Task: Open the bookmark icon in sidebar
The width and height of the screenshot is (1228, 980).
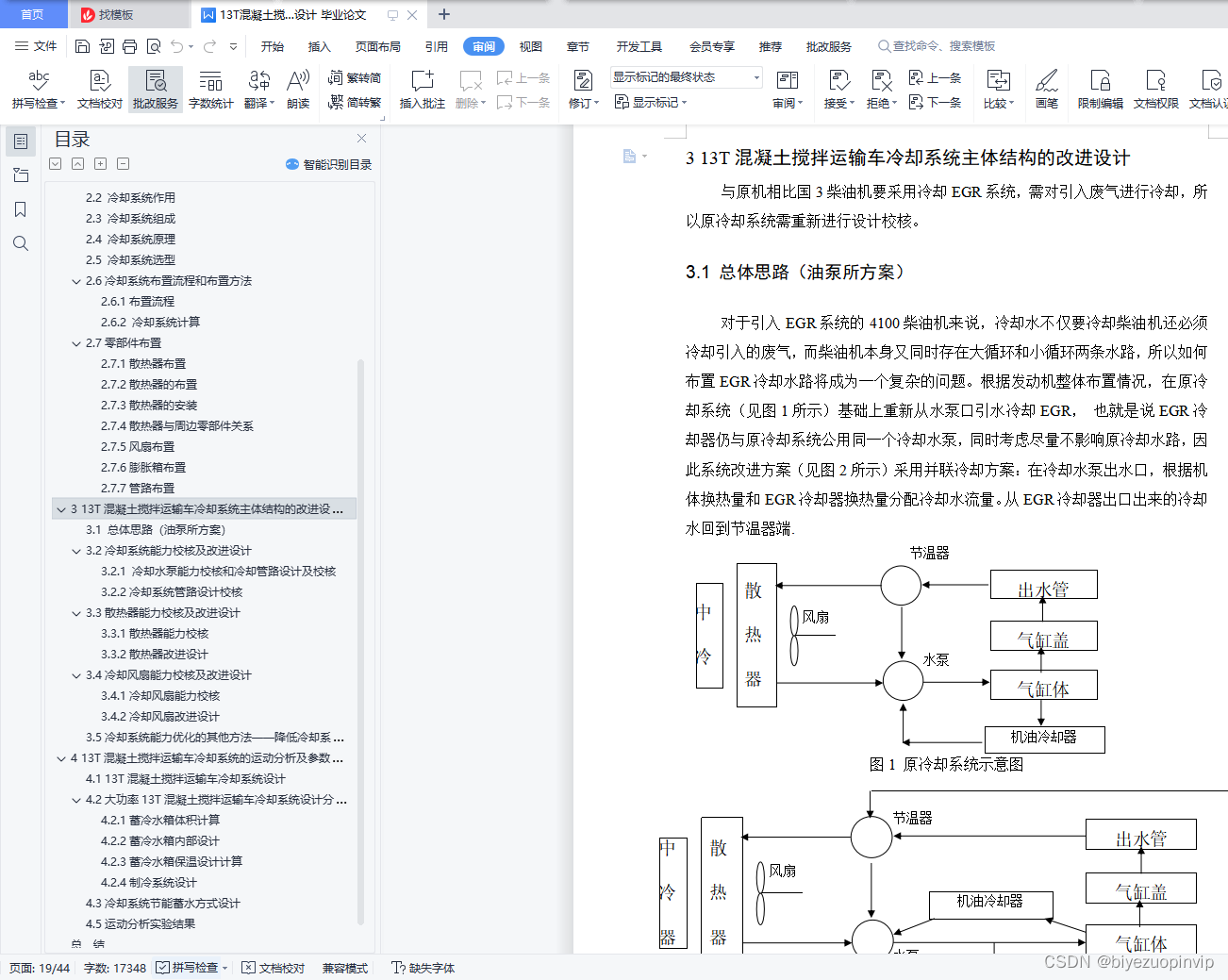Action: pyautogui.click(x=21, y=209)
